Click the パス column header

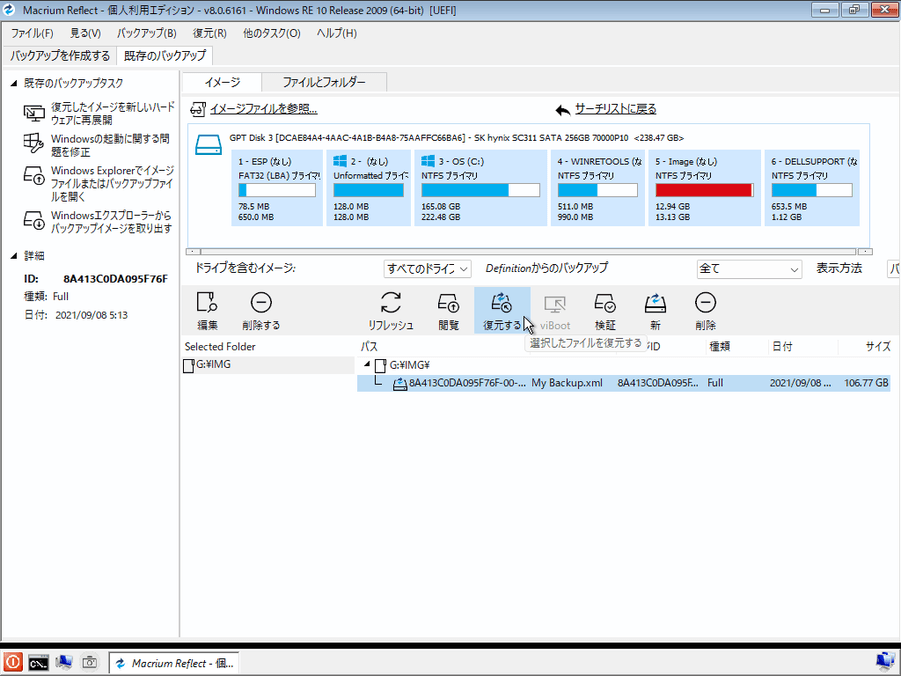(369, 347)
